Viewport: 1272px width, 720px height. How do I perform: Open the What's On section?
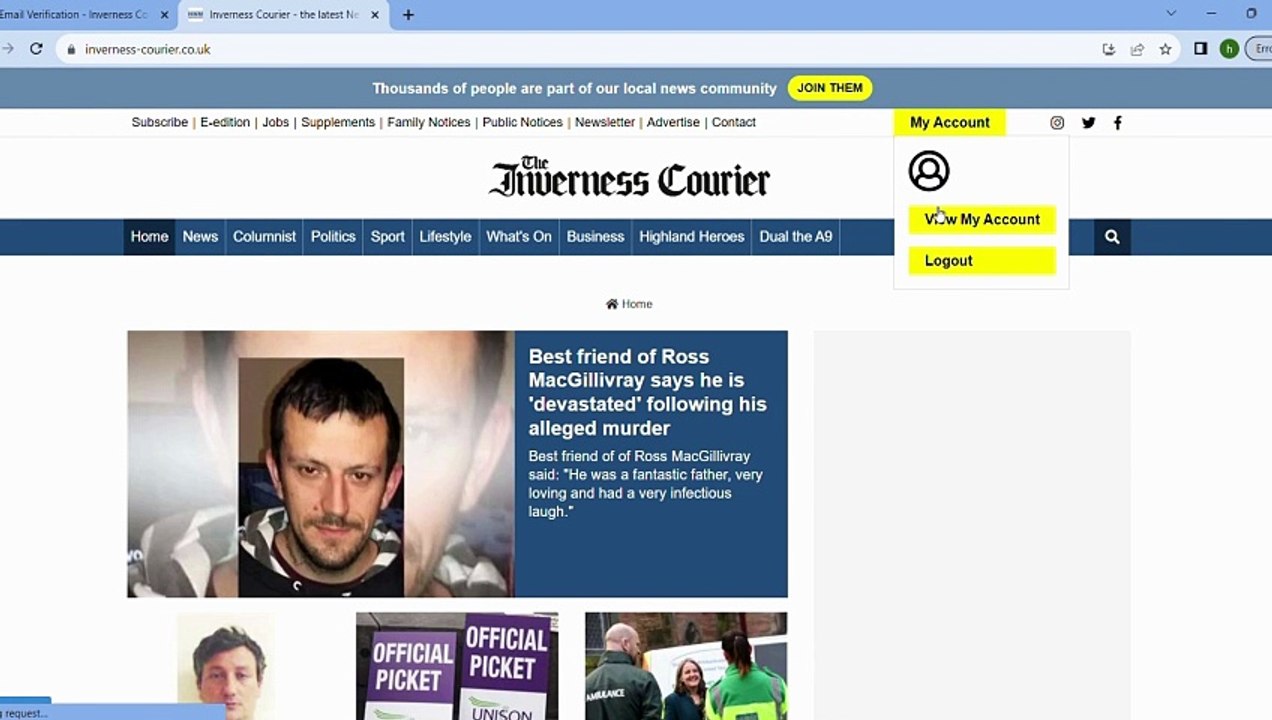(519, 237)
